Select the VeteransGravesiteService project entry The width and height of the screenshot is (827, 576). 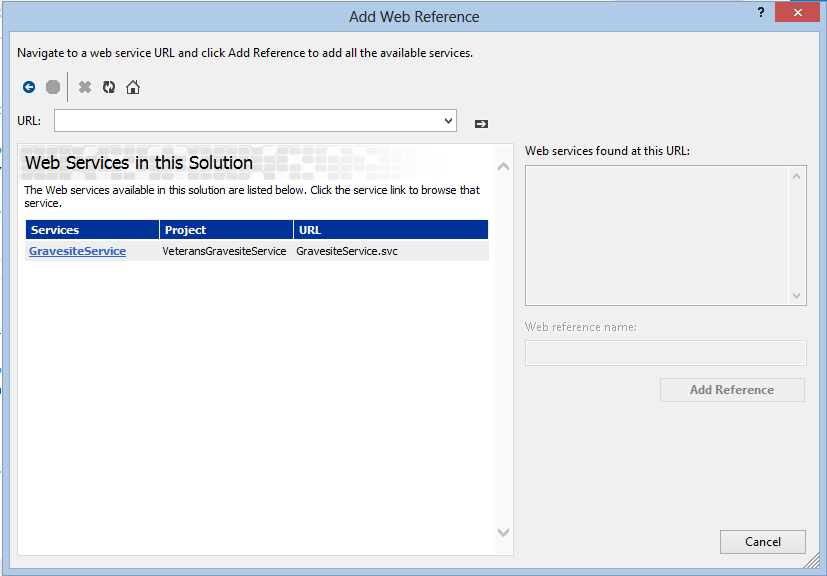(x=227, y=251)
